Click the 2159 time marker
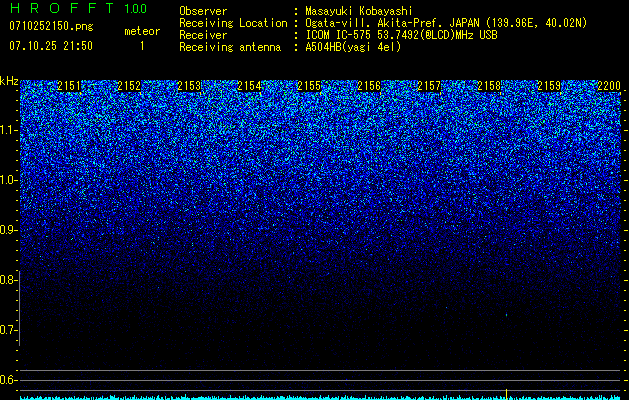 tap(549, 86)
